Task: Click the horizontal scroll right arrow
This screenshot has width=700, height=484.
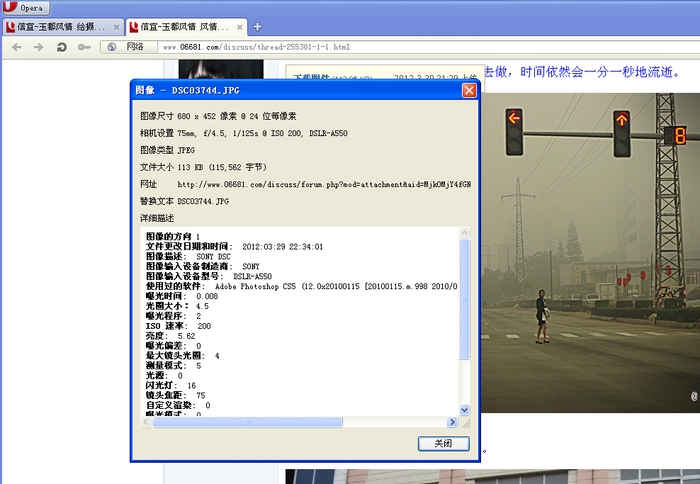Action: click(452, 422)
